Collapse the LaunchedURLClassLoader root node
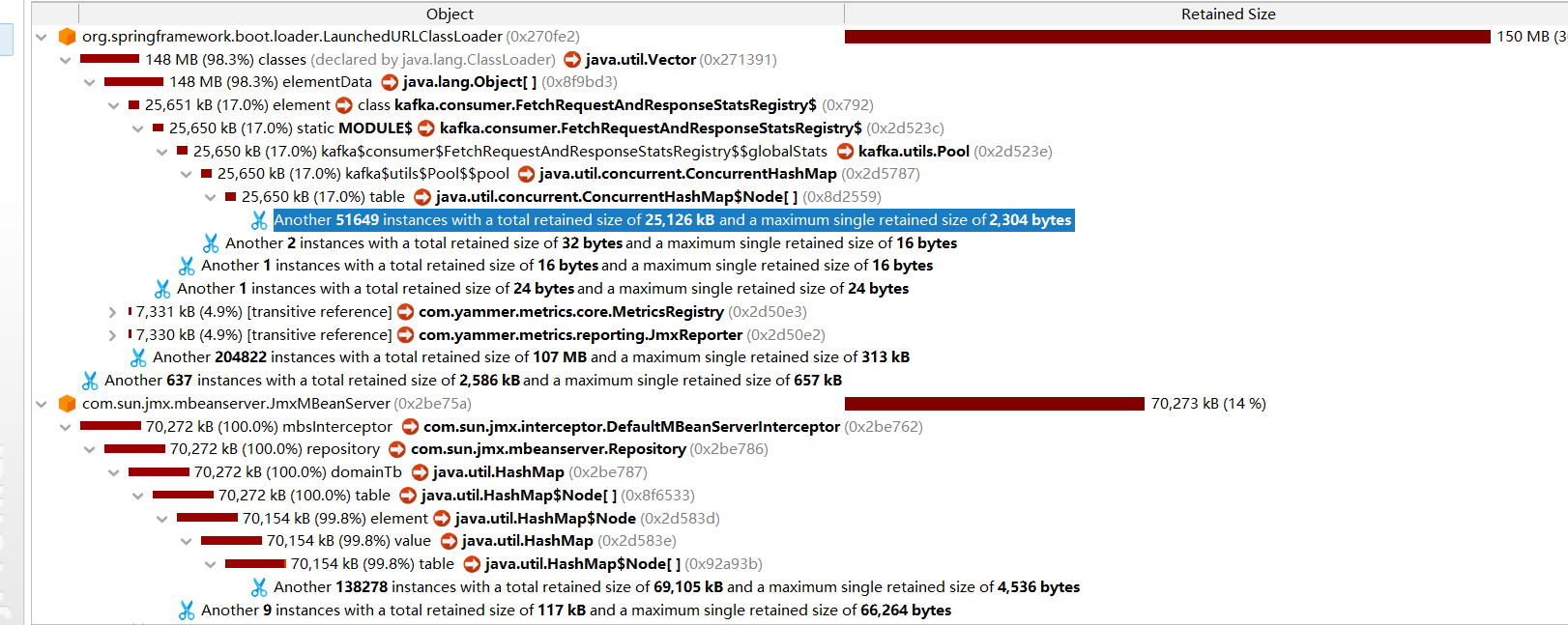Screen dimensions: 1568x625 tap(41, 37)
